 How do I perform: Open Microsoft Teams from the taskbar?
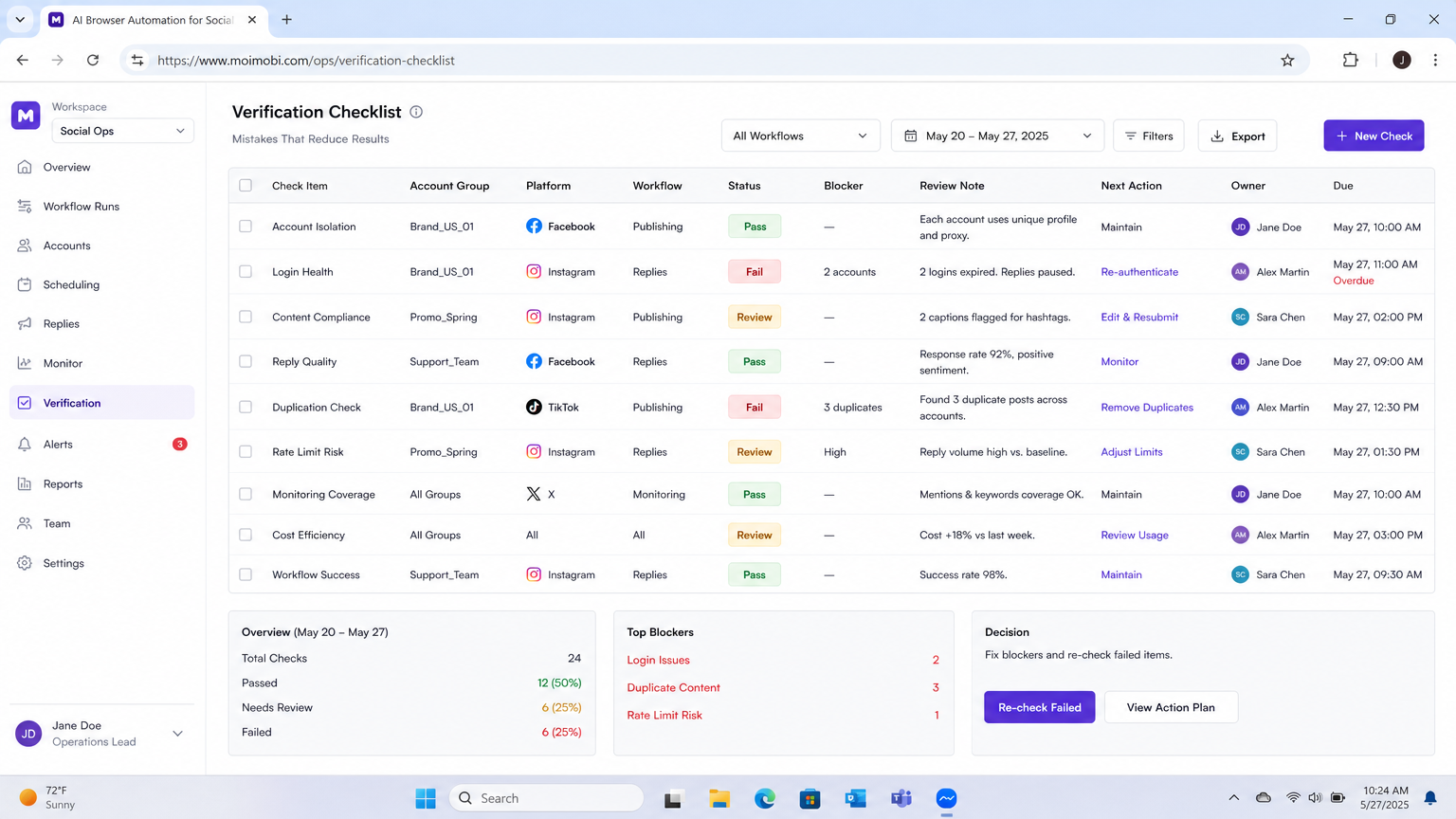tap(901, 798)
